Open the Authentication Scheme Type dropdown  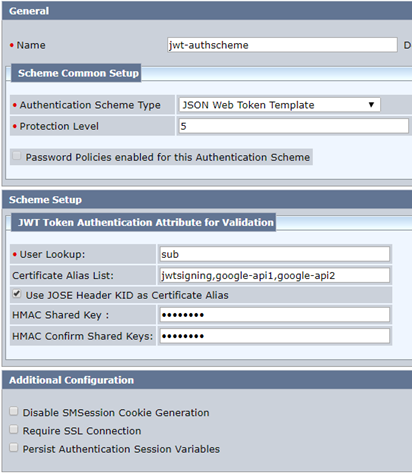(x=279, y=105)
